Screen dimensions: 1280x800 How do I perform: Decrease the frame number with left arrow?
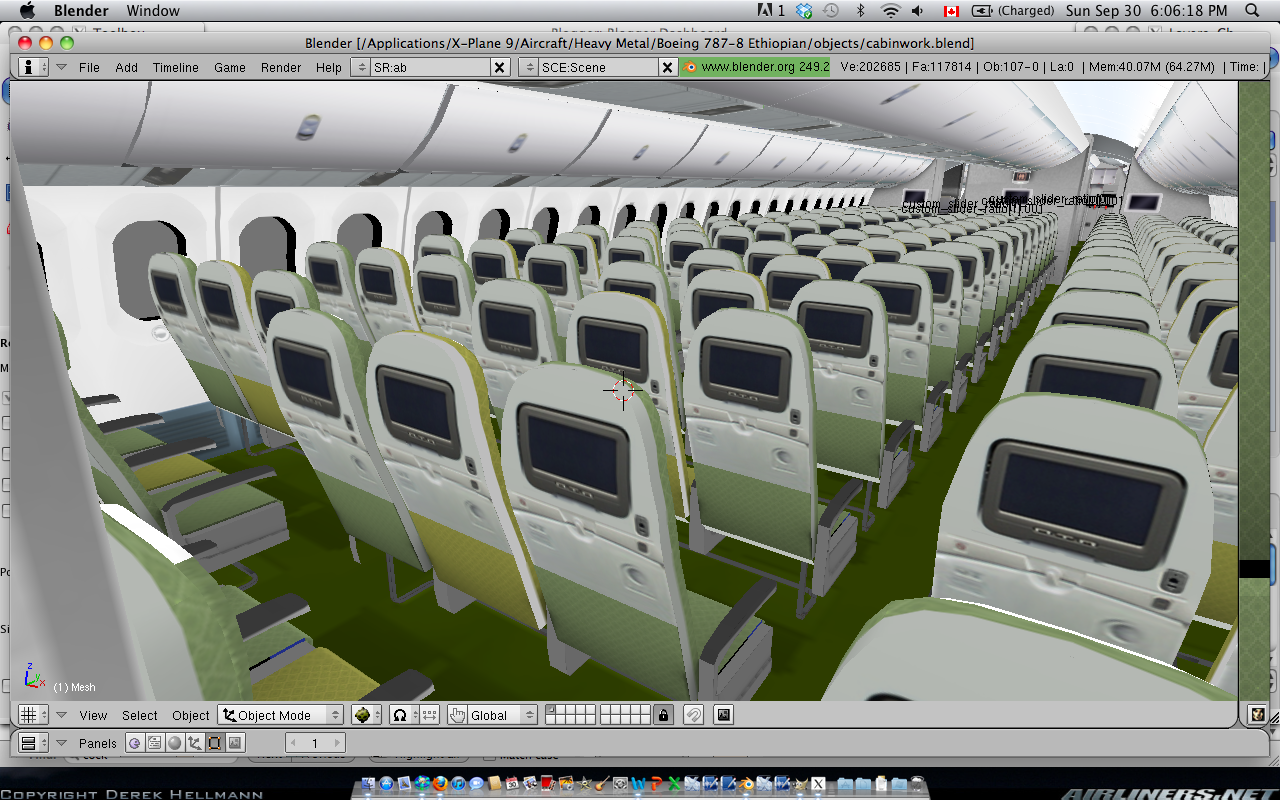[x=294, y=743]
